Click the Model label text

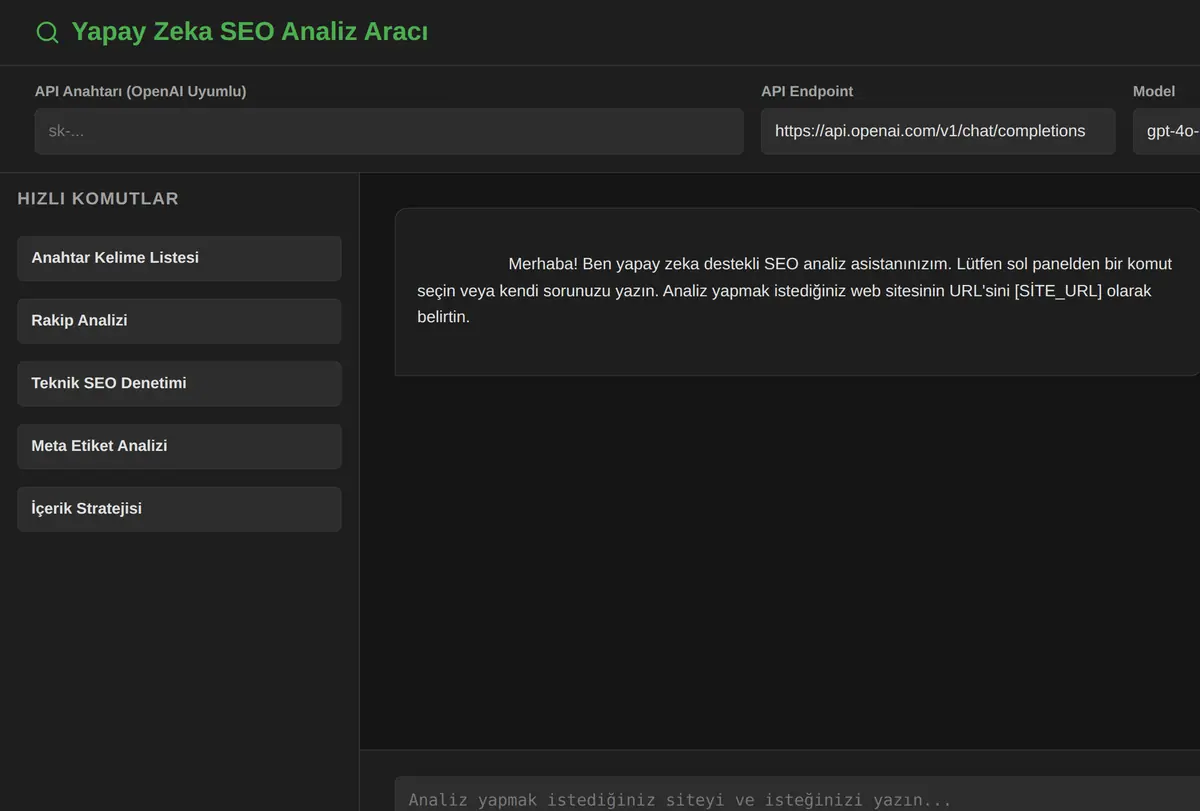(1154, 91)
